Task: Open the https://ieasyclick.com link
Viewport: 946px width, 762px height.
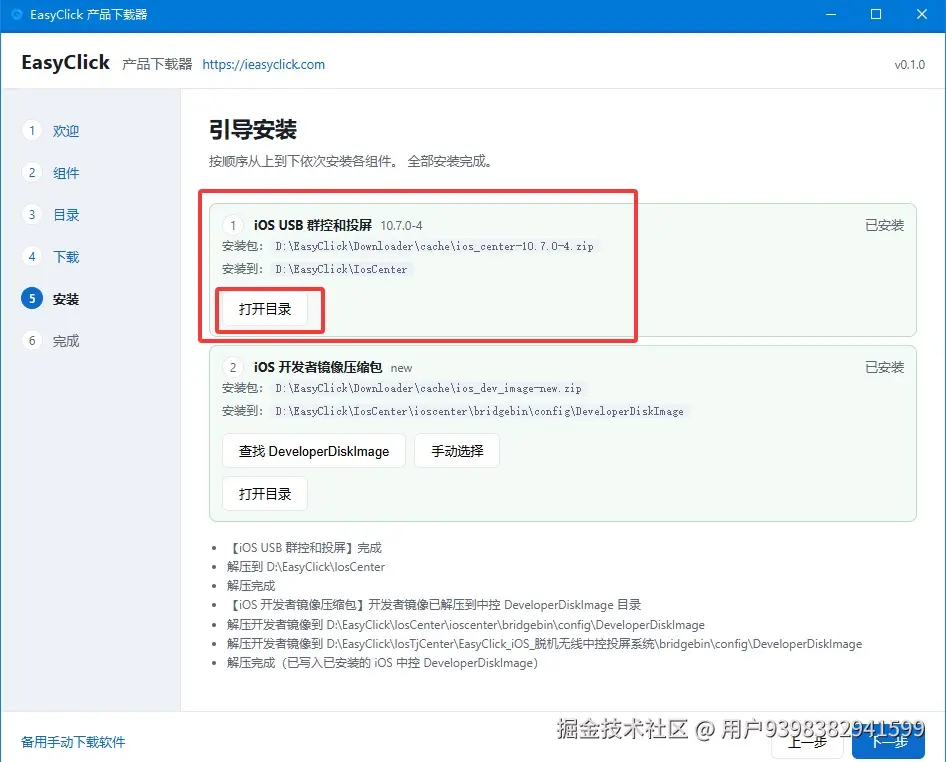Action: click(x=264, y=65)
